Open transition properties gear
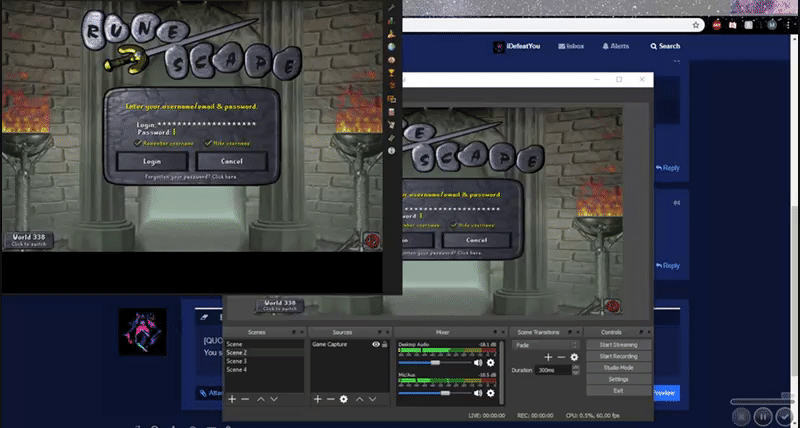 coord(574,358)
